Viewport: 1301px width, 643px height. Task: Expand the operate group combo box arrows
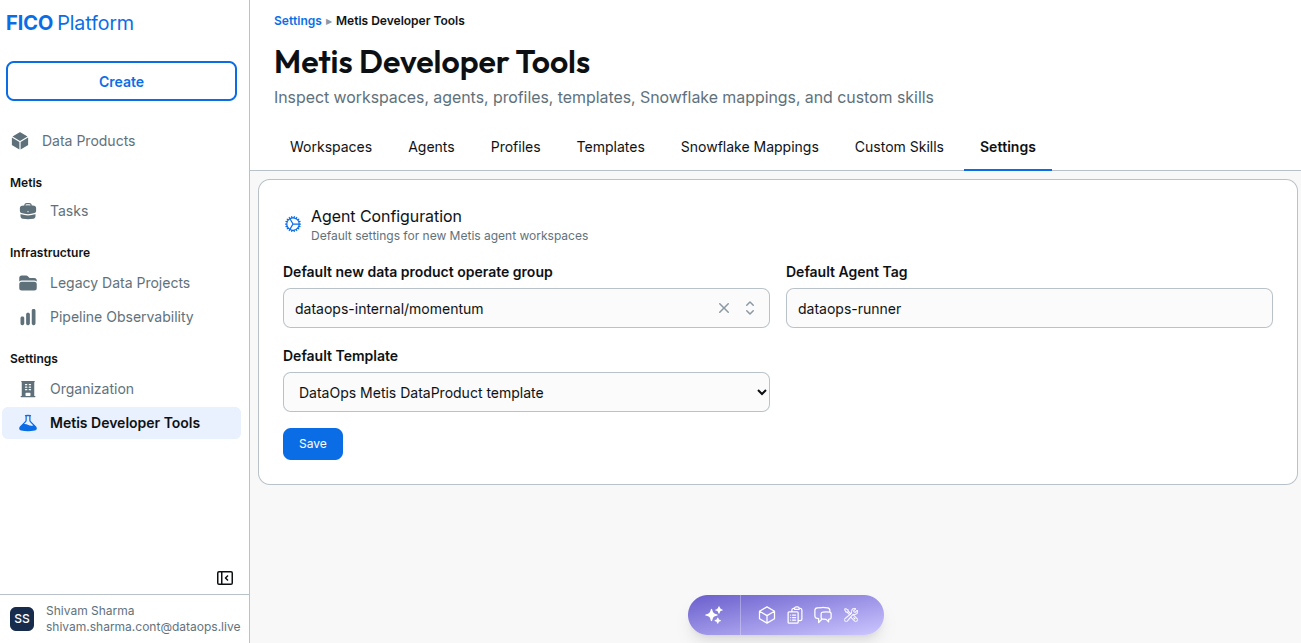750,309
